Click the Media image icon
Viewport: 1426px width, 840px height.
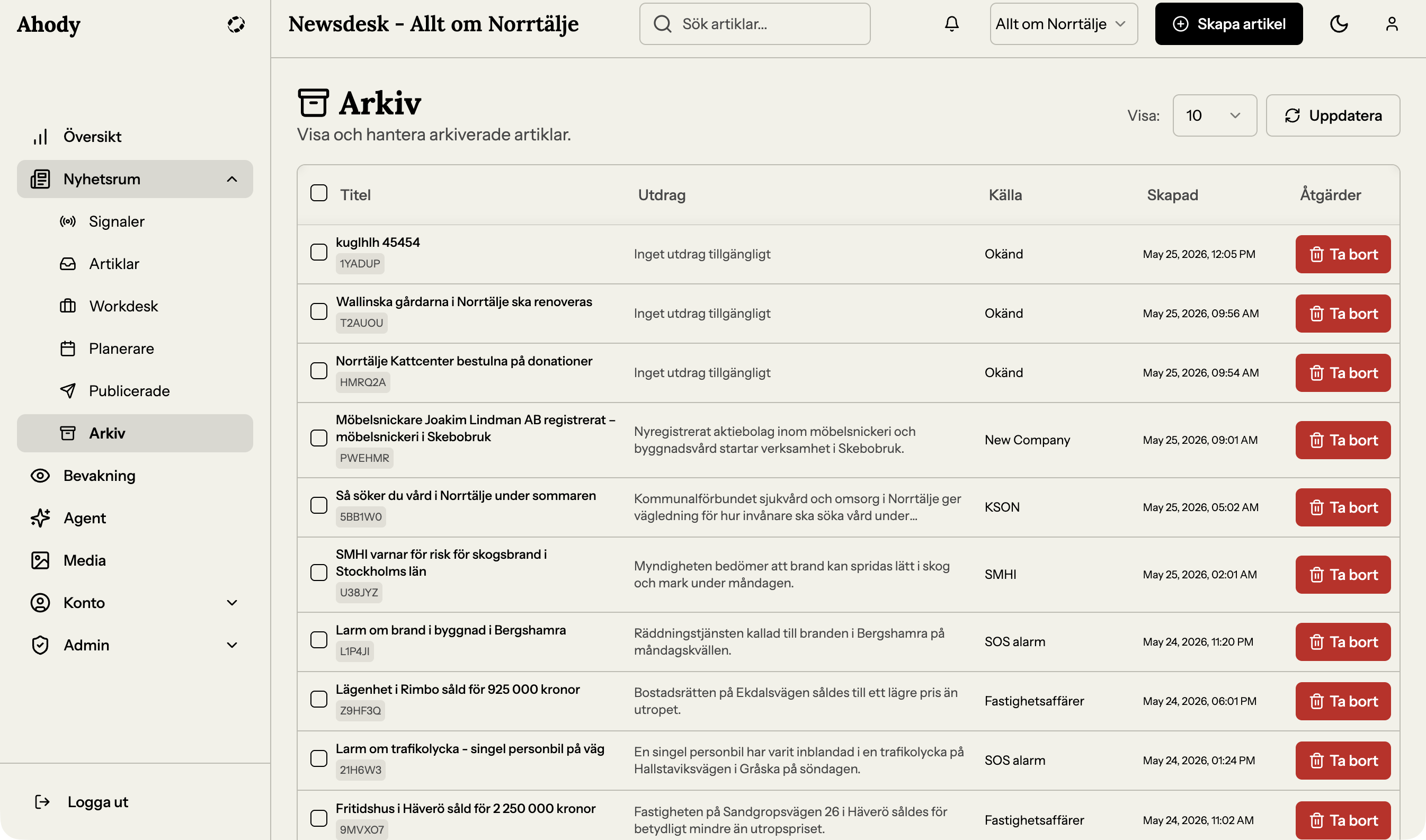click(40, 560)
